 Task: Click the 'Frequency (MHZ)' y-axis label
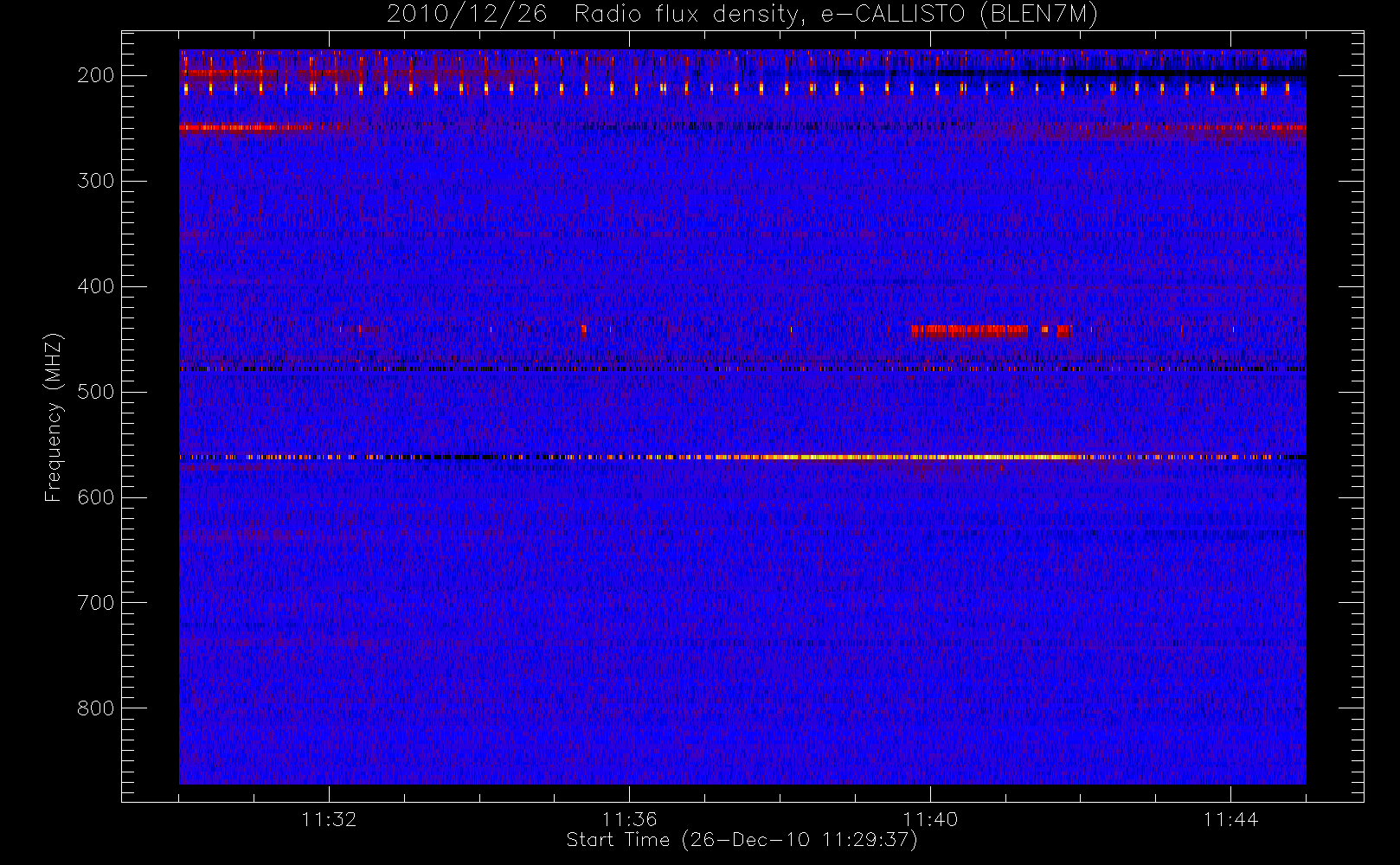tap(54, 418)
